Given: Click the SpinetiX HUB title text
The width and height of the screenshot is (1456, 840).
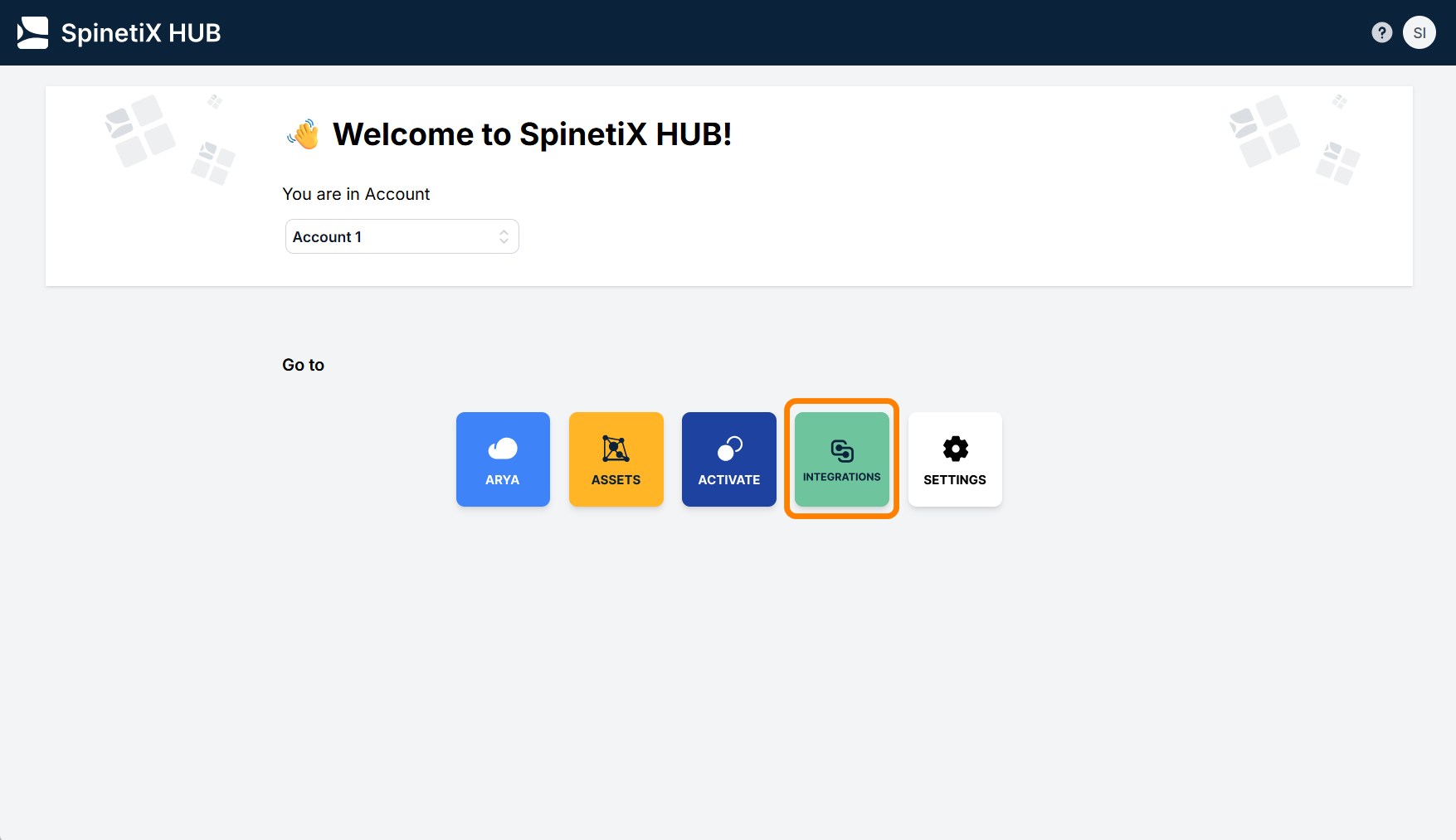Looking at the screenshot, I should coord(141,33).
